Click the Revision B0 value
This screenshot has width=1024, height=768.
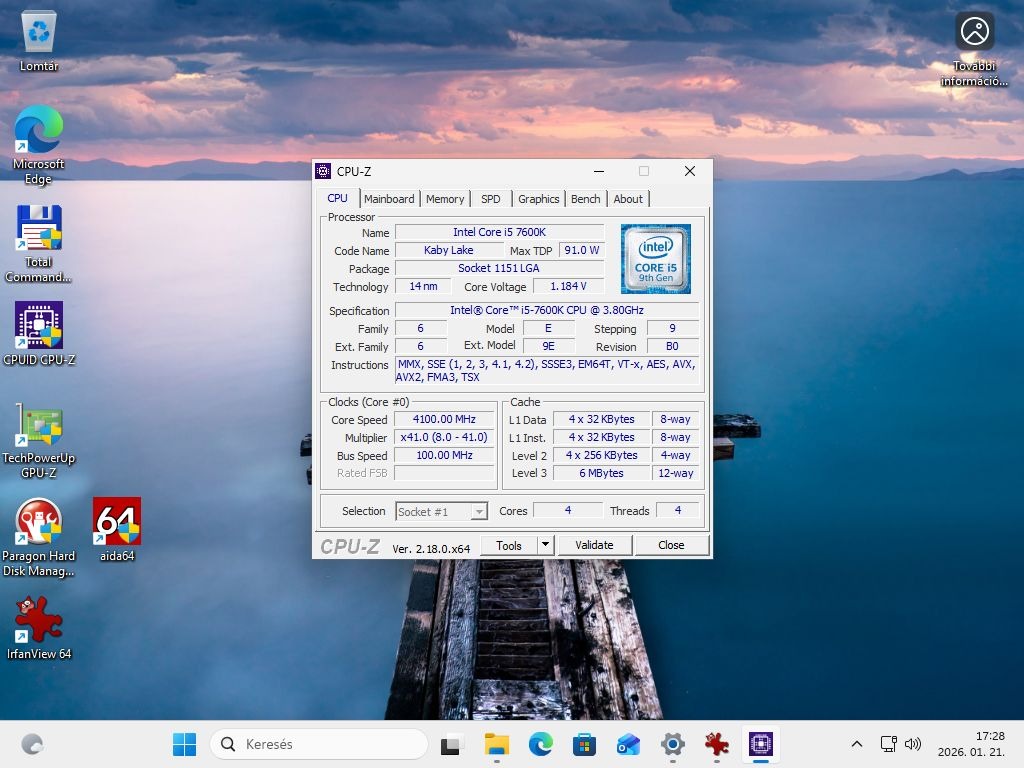[x=672, y=346]
